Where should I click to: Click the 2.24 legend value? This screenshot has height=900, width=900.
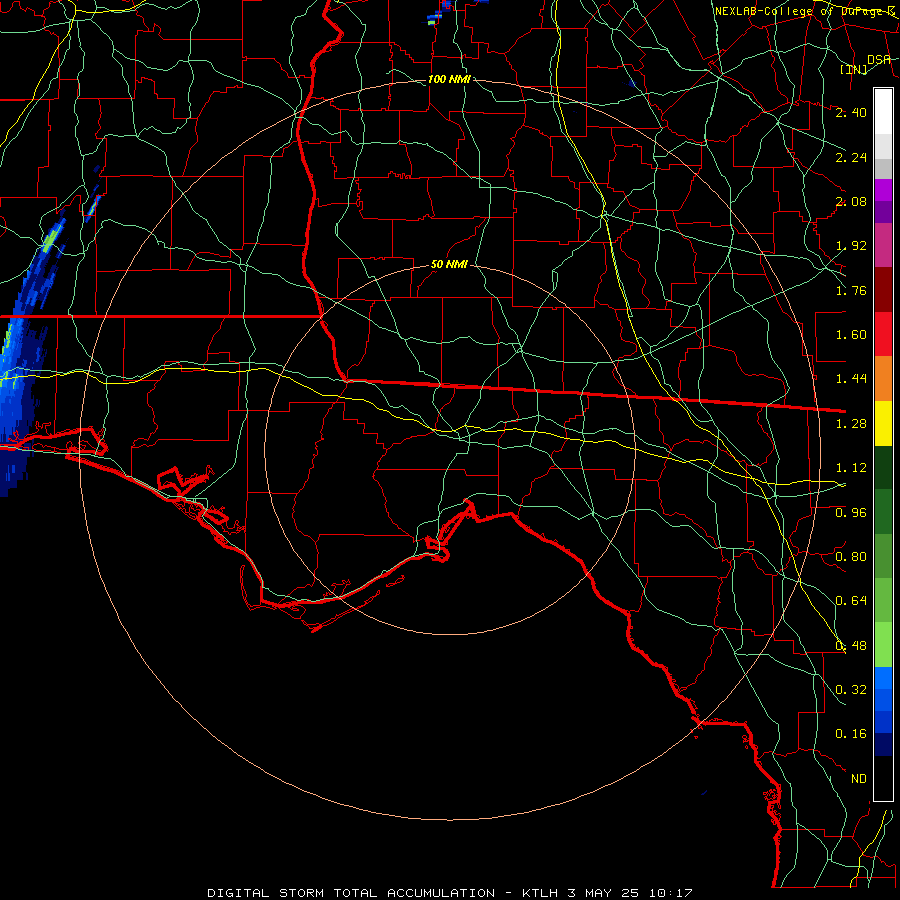coord(851,157)
